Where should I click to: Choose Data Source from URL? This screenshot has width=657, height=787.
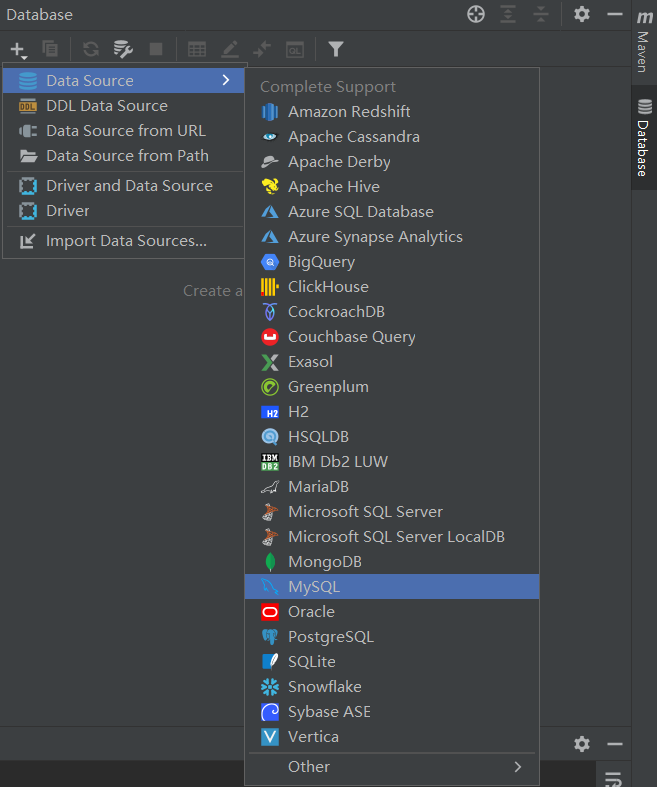(x=123, y=130)
